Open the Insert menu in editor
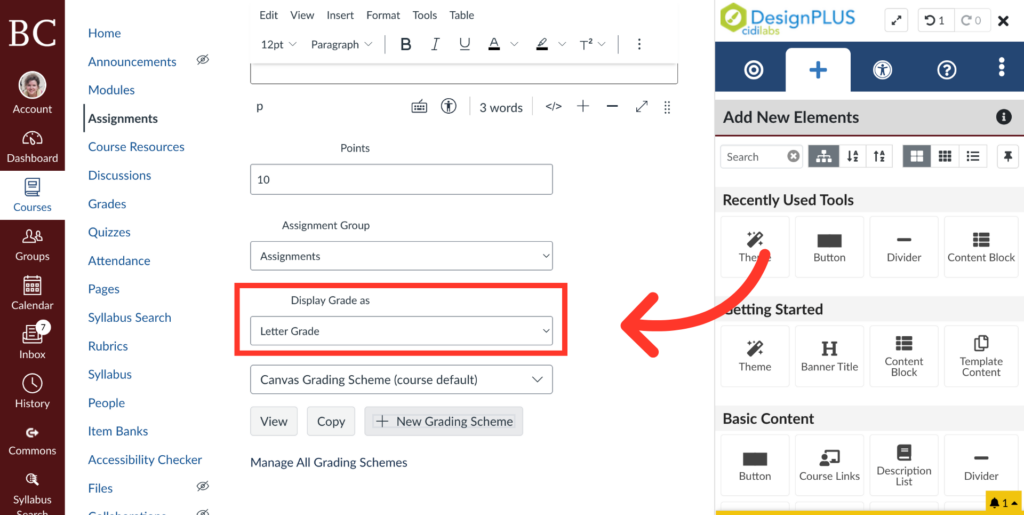Image resolution: width=1024 pixels, height=515 pixels. click(340, 15)
